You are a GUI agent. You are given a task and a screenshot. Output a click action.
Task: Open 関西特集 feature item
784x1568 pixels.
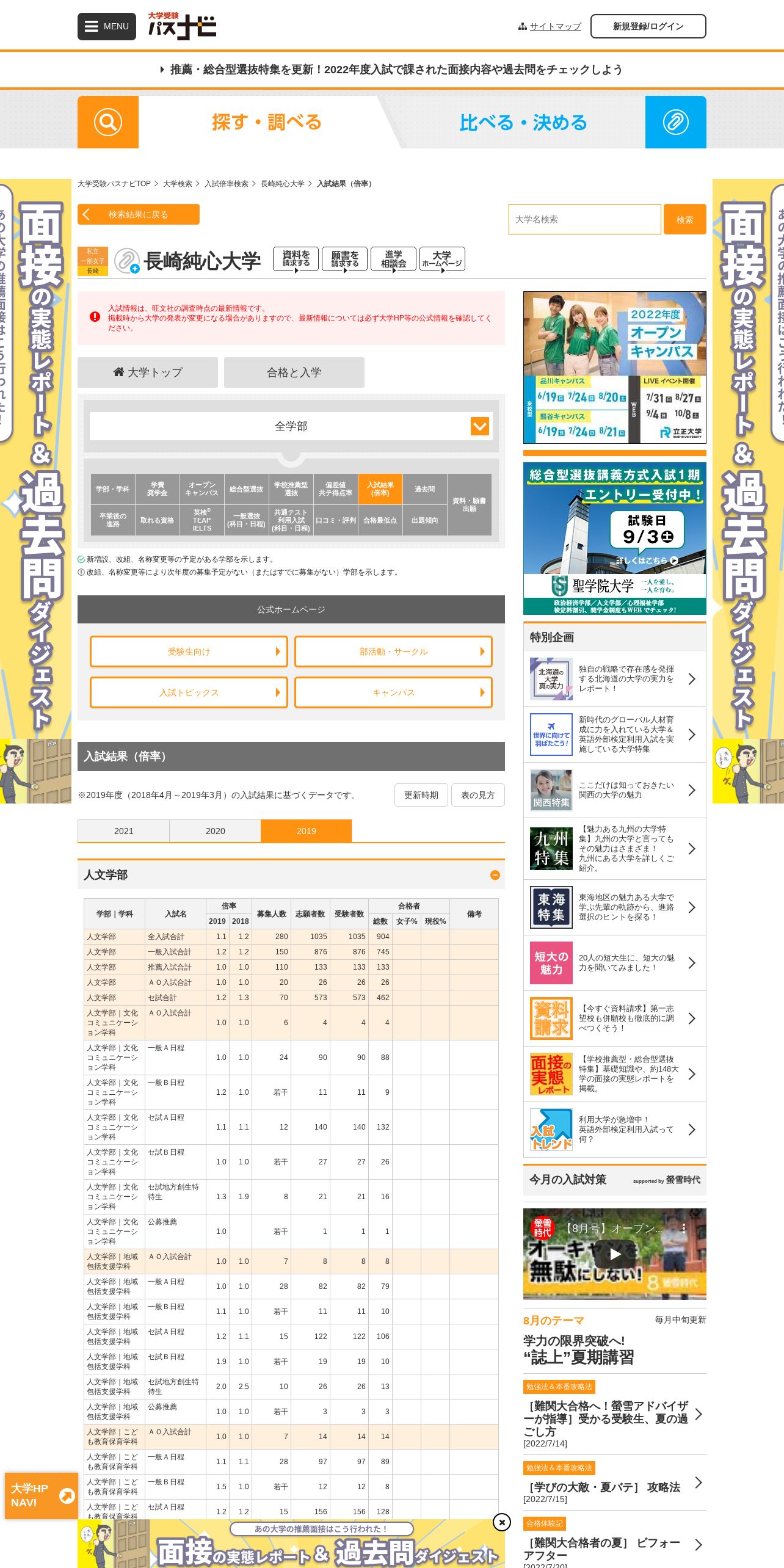(615, 790)
